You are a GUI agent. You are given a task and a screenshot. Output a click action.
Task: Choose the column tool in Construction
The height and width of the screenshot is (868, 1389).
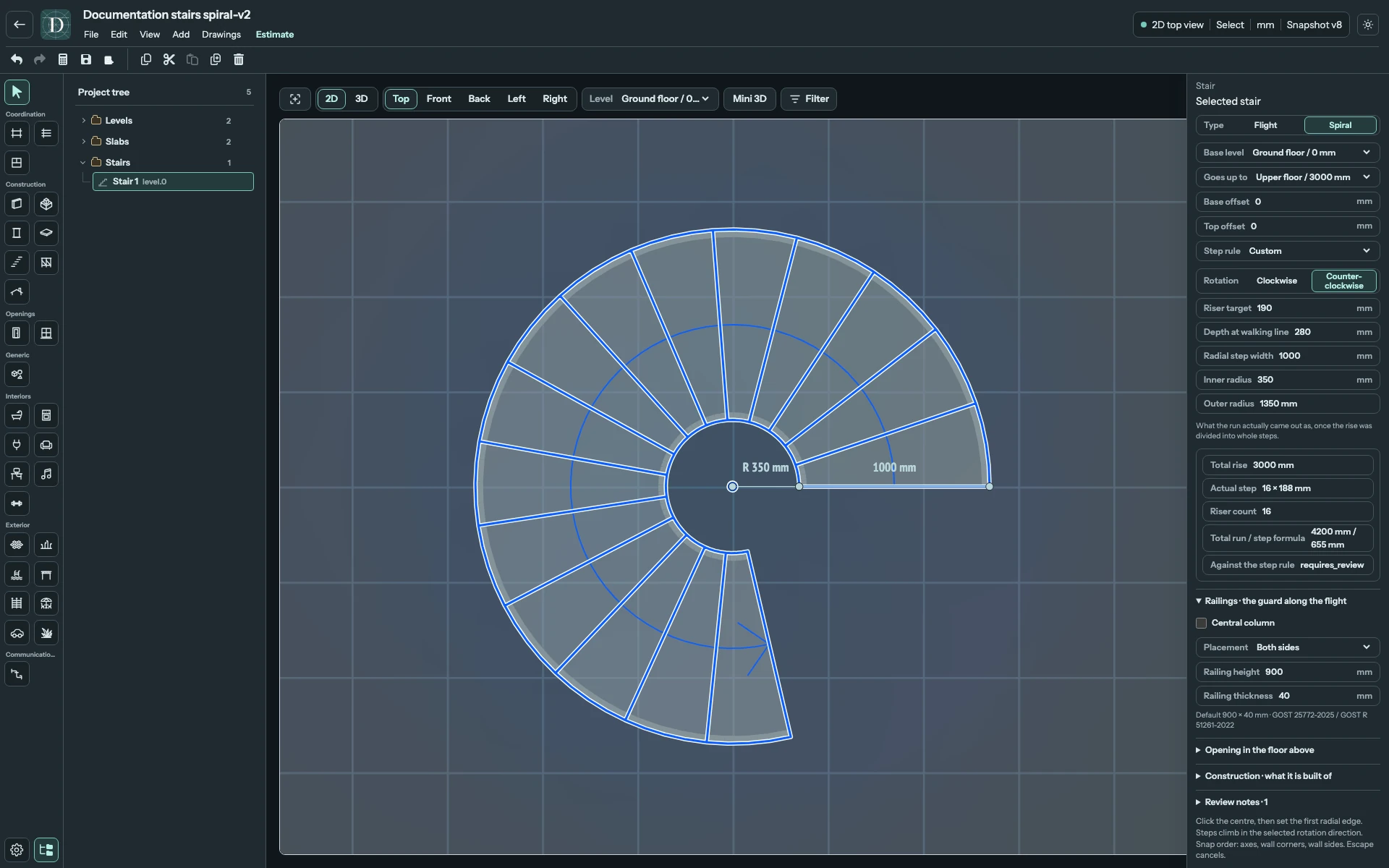17,233
